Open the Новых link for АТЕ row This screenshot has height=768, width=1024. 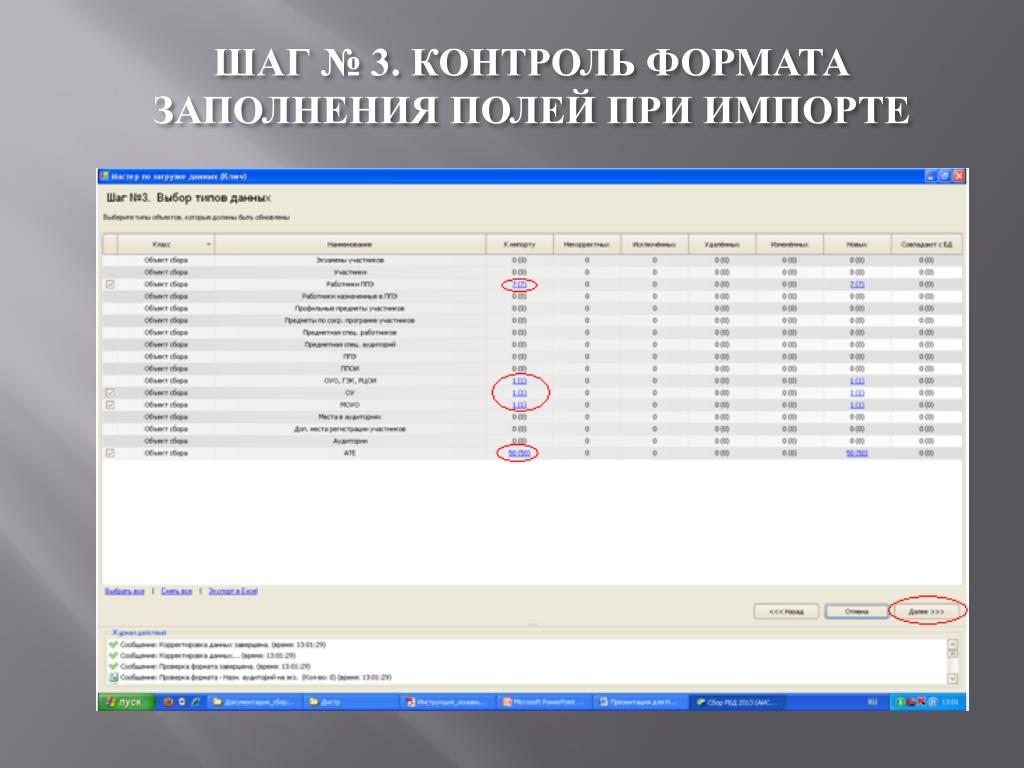click(x=857, y=453)
